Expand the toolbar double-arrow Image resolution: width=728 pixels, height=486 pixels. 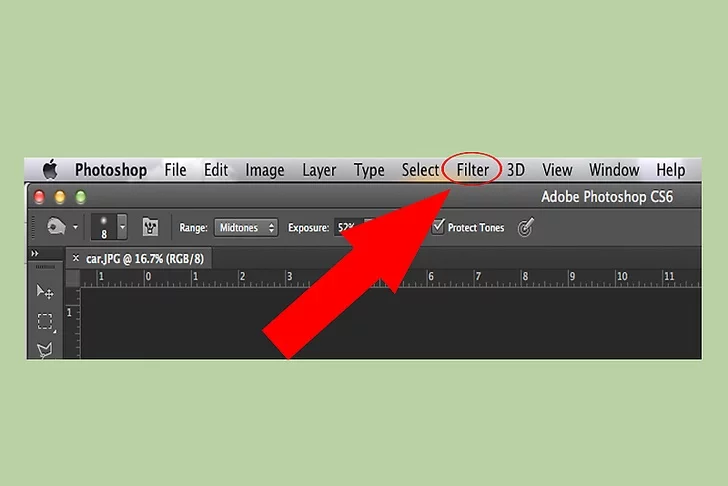click(x=35, y=253)
